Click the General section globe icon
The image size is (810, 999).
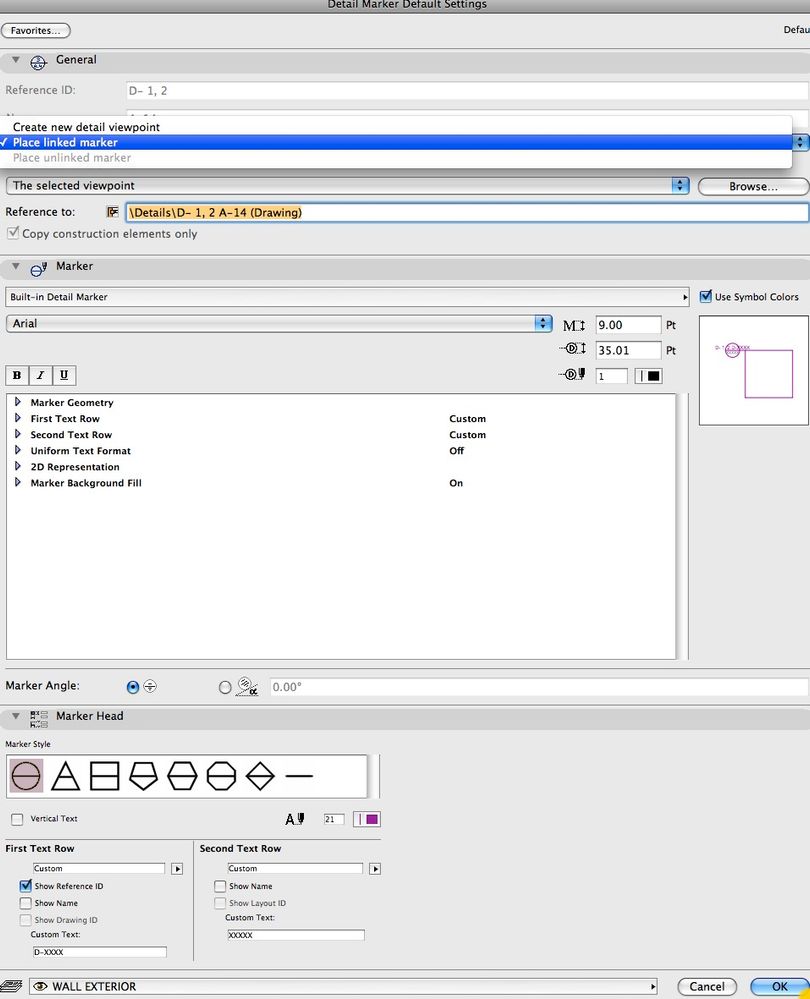click(38, 62)
